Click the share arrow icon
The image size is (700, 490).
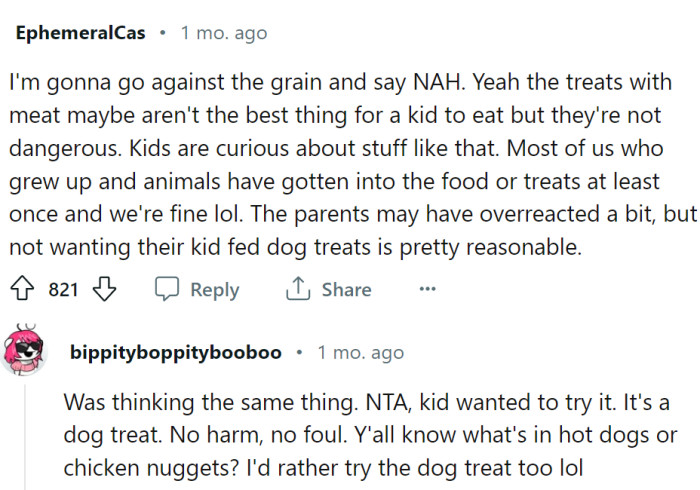point(297,289)
